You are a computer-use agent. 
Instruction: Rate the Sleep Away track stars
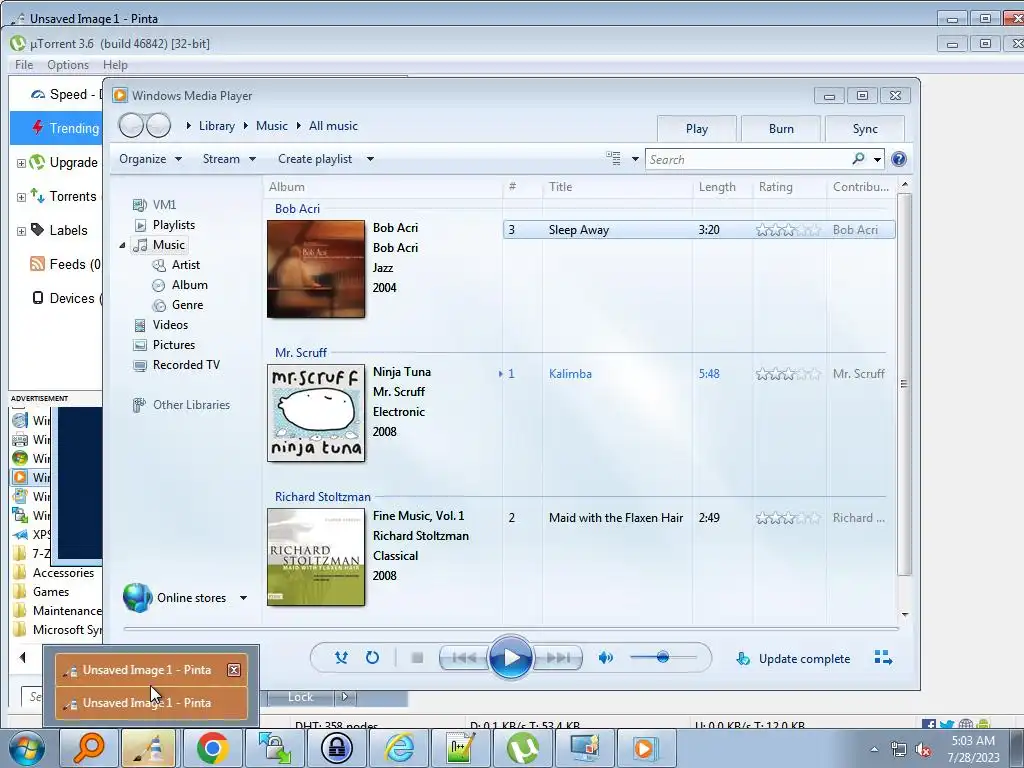click(x=788, y=230)
